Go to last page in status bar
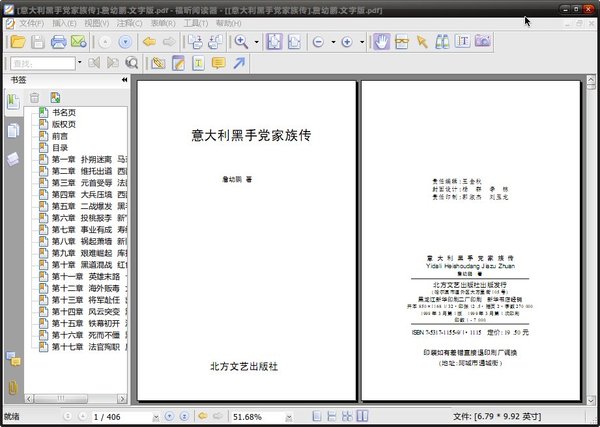The width and height of the screenshot is (600, 427). [x=184, y=417]
